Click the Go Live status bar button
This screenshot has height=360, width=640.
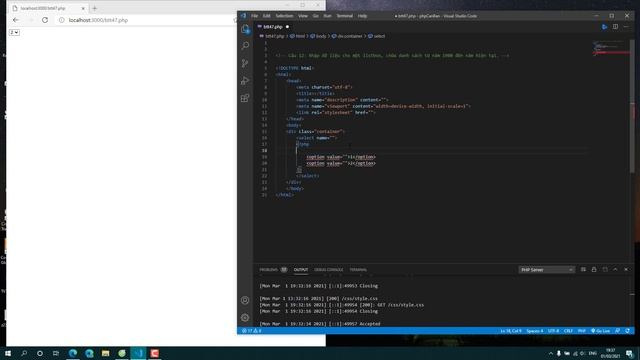pyautogui.click(x=600, y=331)
